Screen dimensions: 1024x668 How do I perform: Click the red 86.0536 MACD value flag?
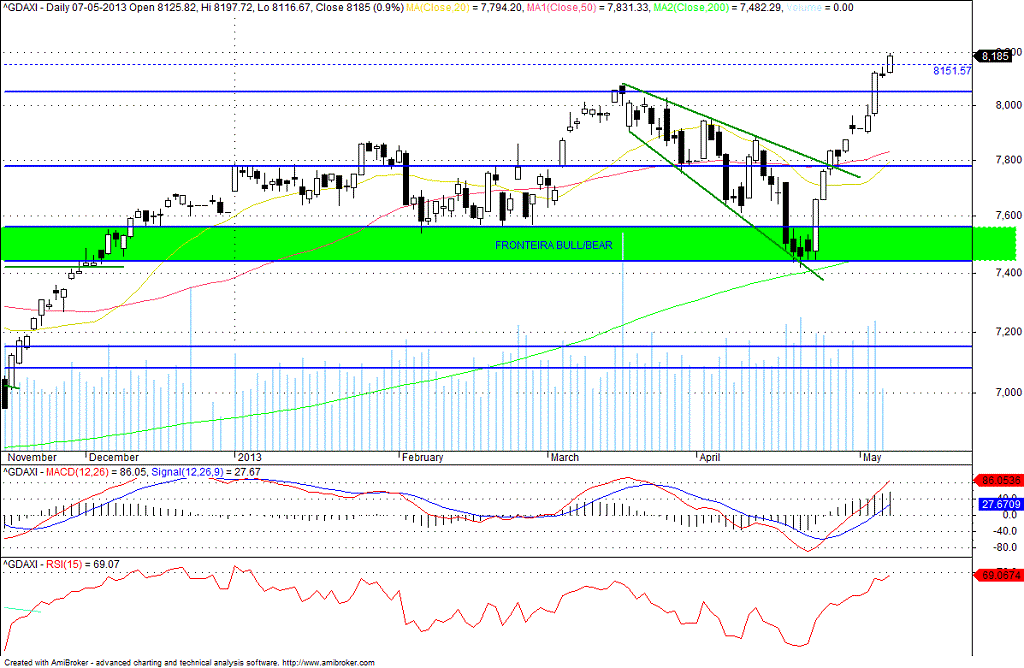click(998, 480)
